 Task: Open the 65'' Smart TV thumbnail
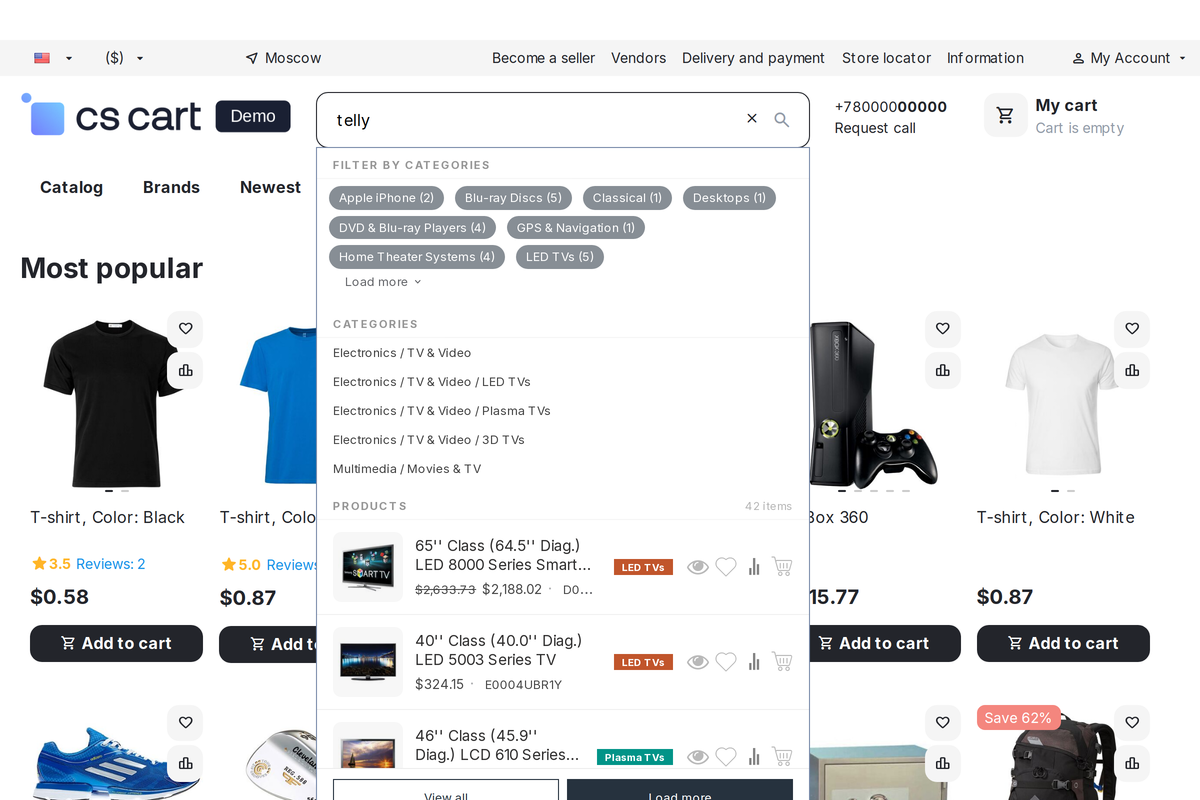coord(368,567)
